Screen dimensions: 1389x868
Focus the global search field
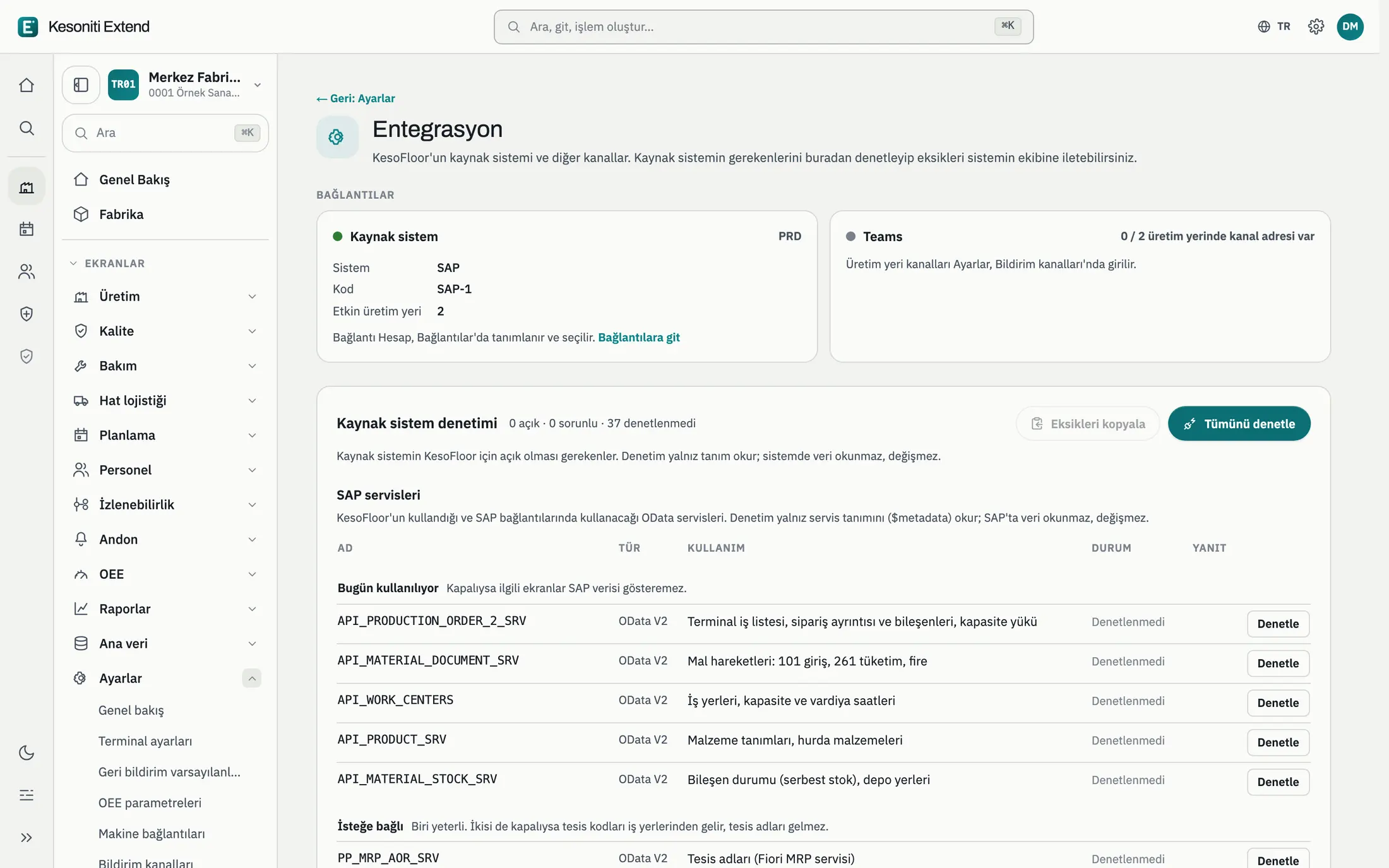click(x=763, y=27)
